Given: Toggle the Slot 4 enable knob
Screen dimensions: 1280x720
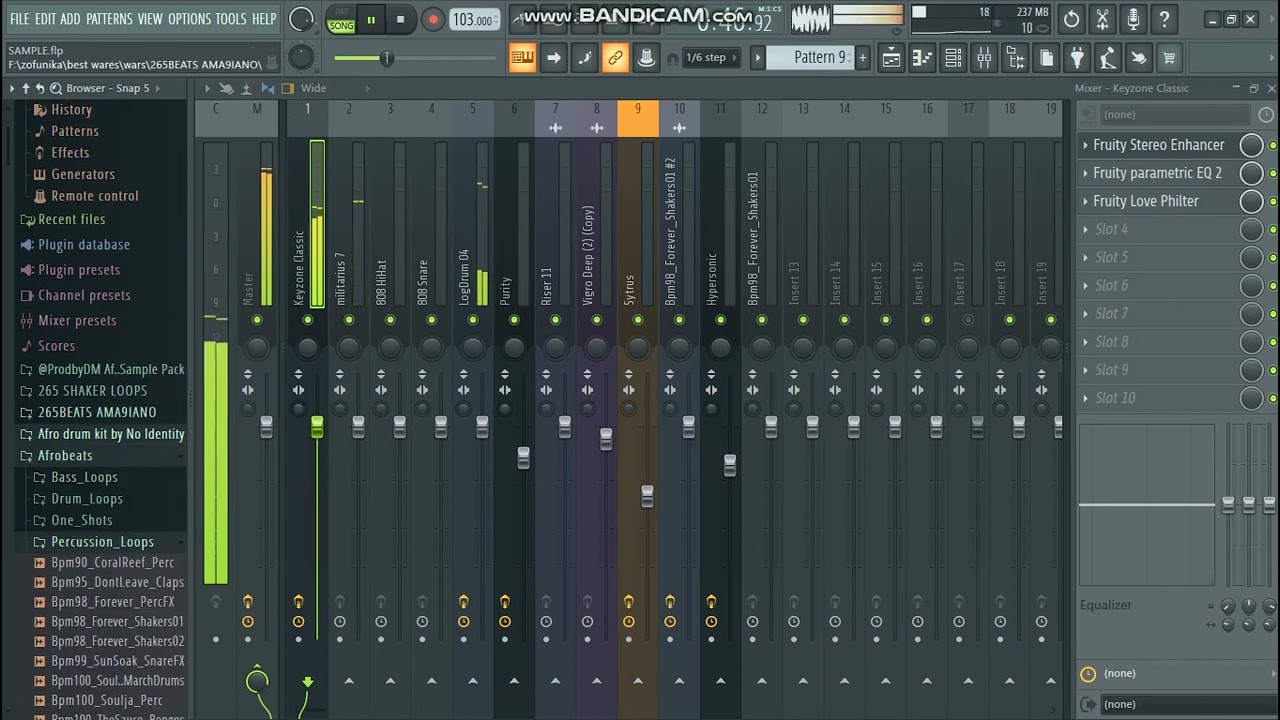Looking at the screenshot, I should coord(1251,229).
